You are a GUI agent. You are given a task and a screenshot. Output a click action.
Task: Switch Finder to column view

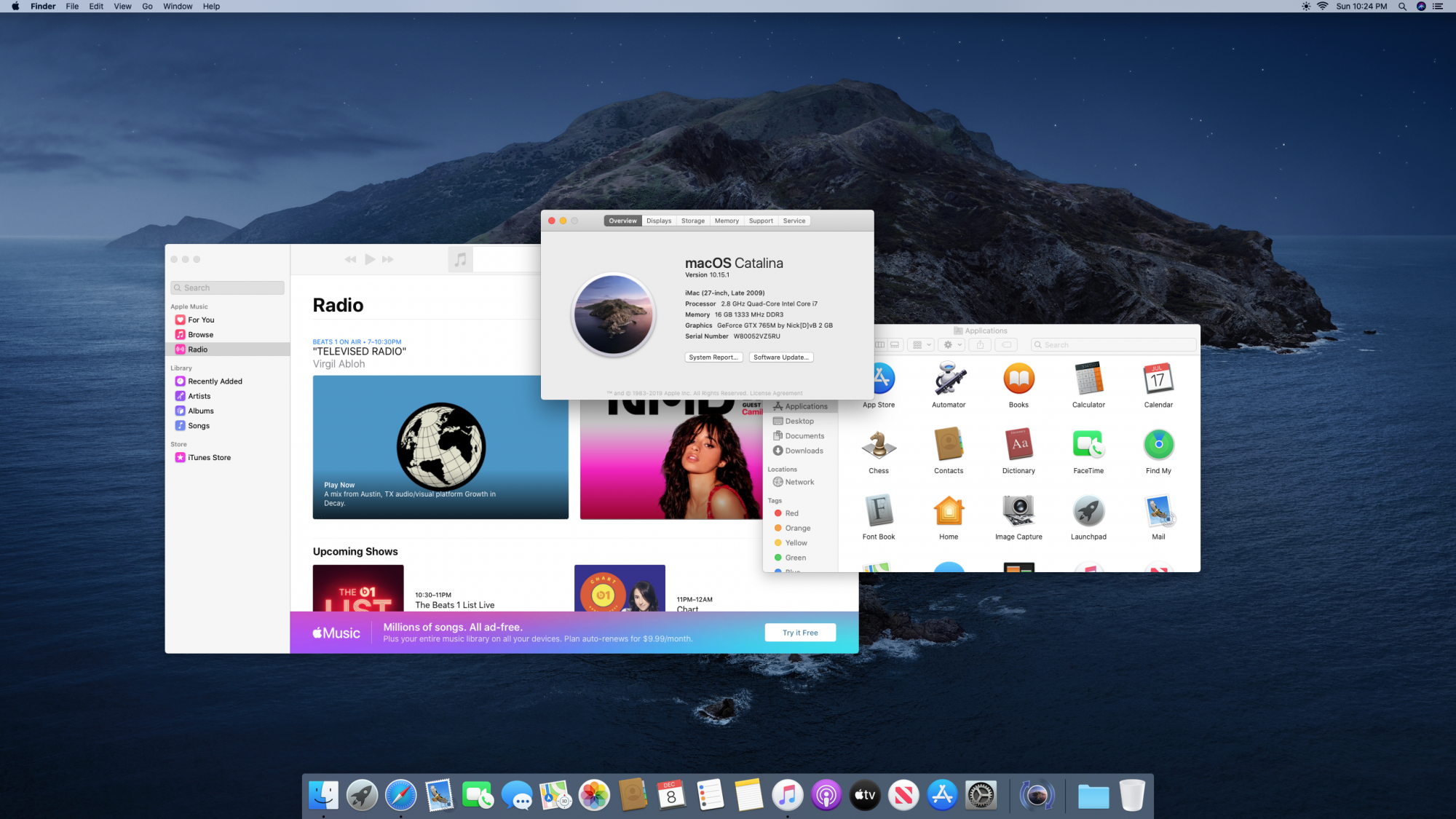coord(880,345)
